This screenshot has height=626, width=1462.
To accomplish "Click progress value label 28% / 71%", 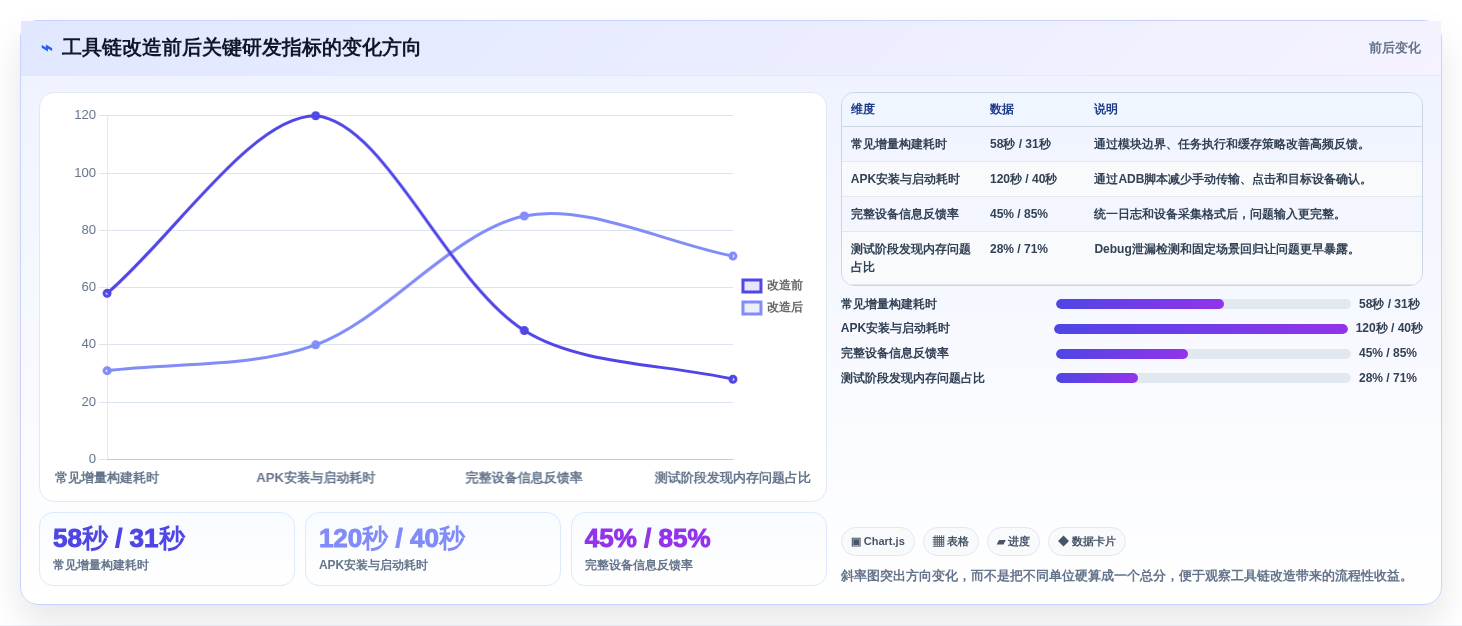I will pyautogui.click(x=1388, y=378).
